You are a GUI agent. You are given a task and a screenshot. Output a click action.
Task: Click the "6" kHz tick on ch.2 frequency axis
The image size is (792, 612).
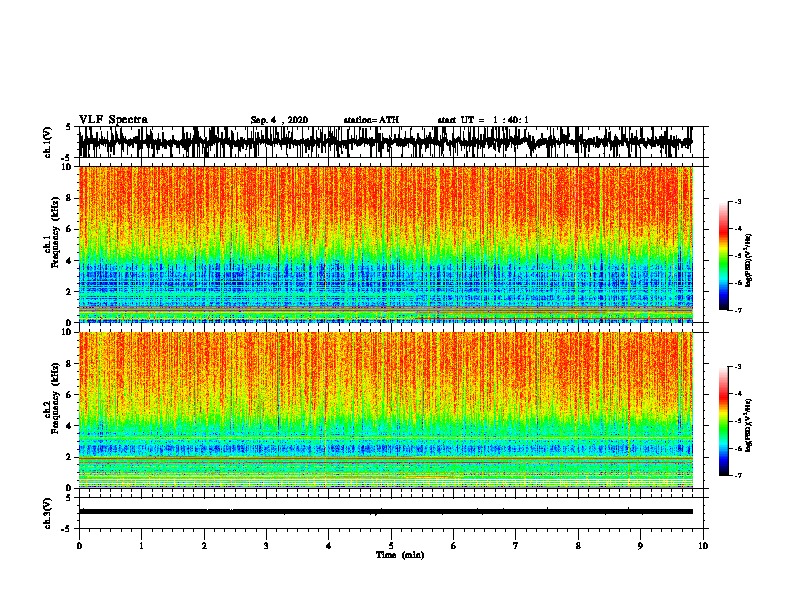(69, 394)
